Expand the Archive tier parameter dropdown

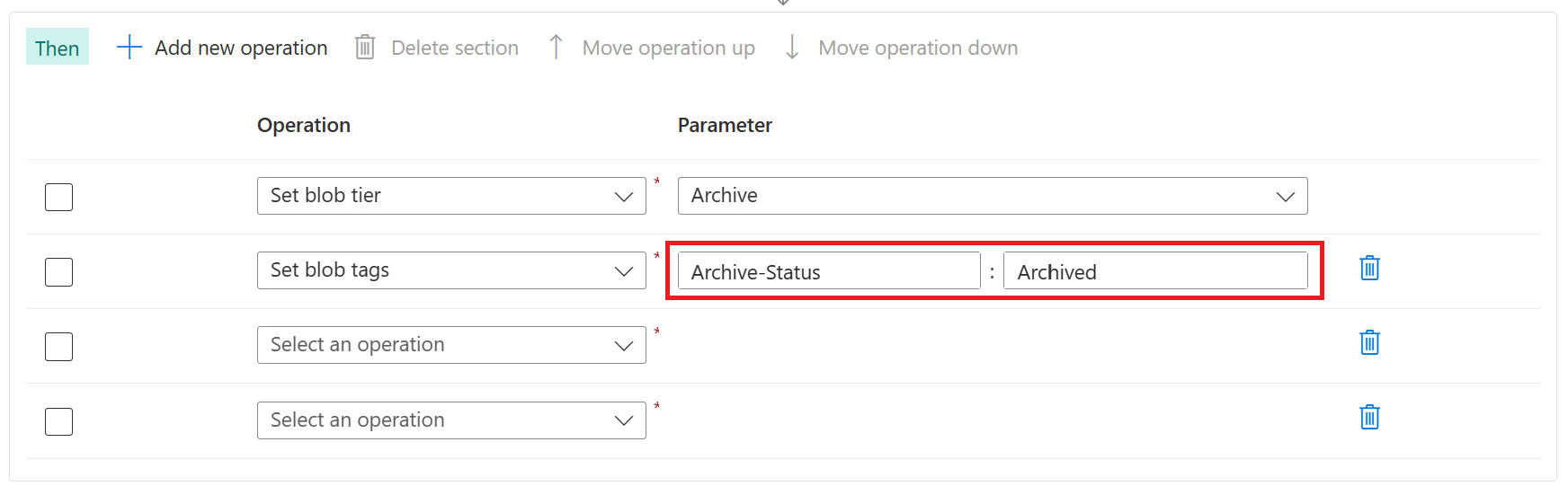pos(993,196)
